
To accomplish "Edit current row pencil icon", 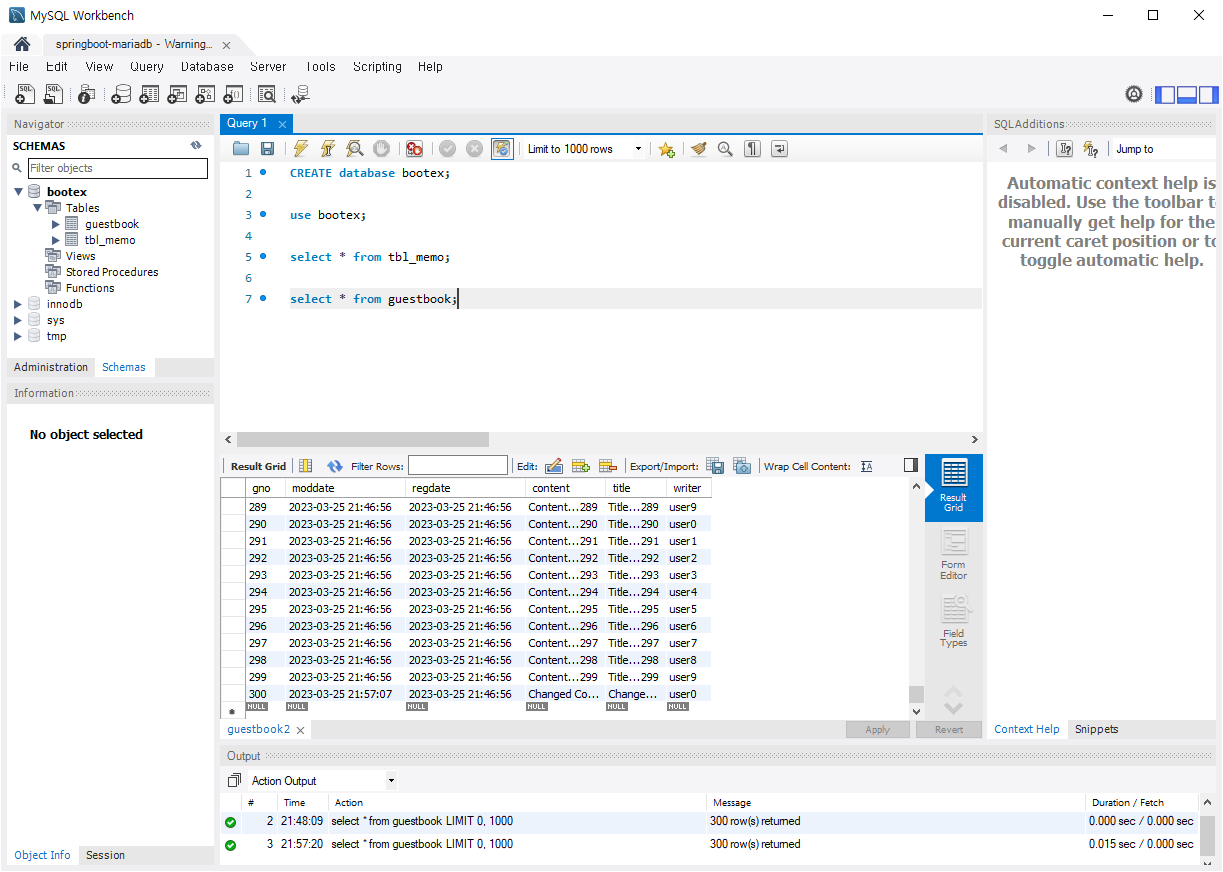I will pyautogui.click(x=554, y=466).
